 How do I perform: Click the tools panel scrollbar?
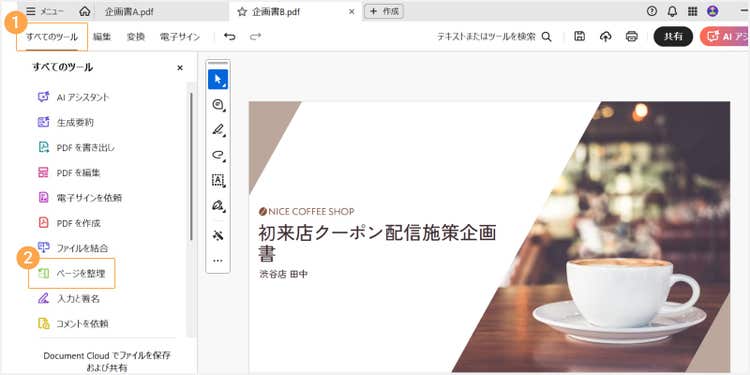[191, 165]
